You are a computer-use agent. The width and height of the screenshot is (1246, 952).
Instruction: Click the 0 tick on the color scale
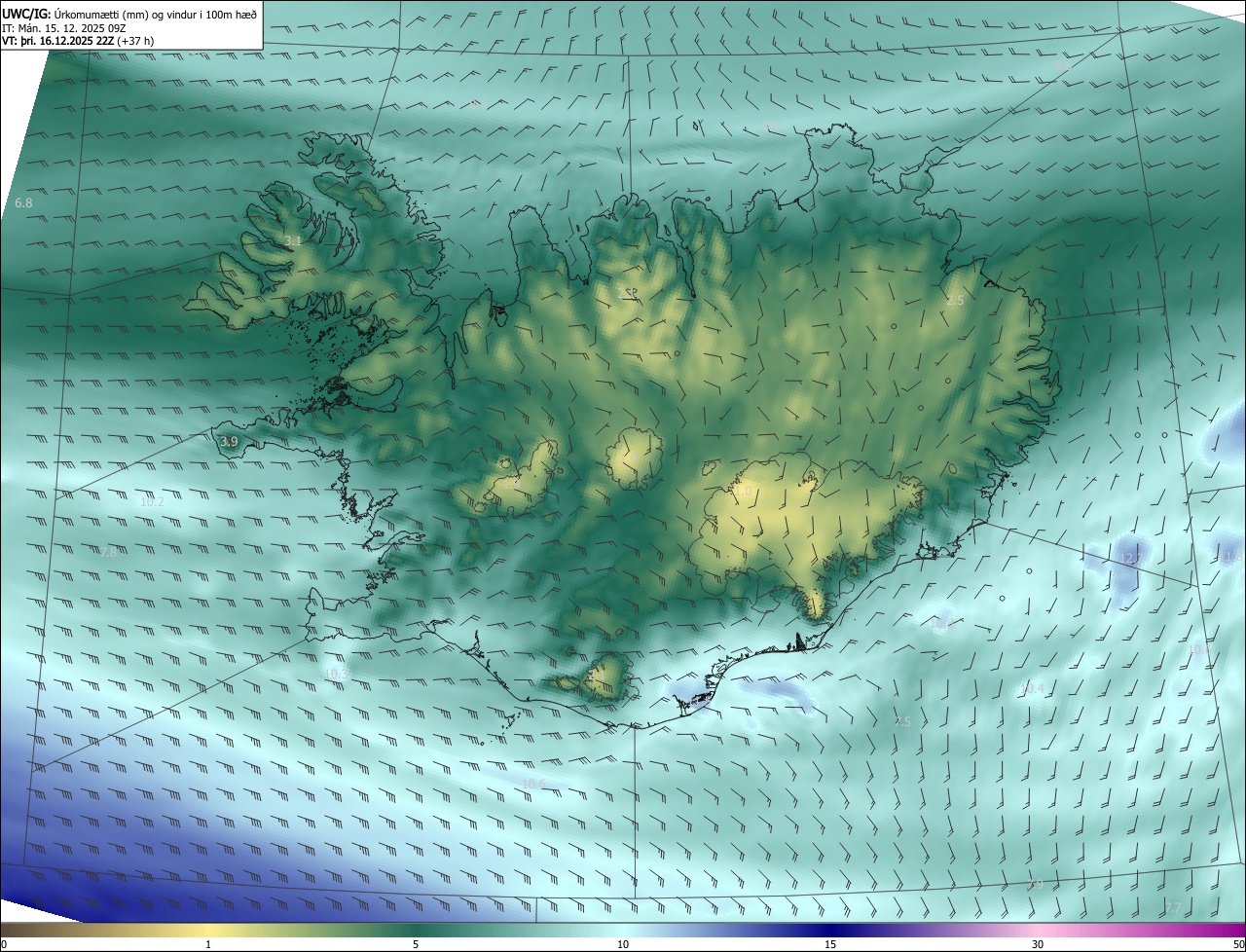pos(4,944)
